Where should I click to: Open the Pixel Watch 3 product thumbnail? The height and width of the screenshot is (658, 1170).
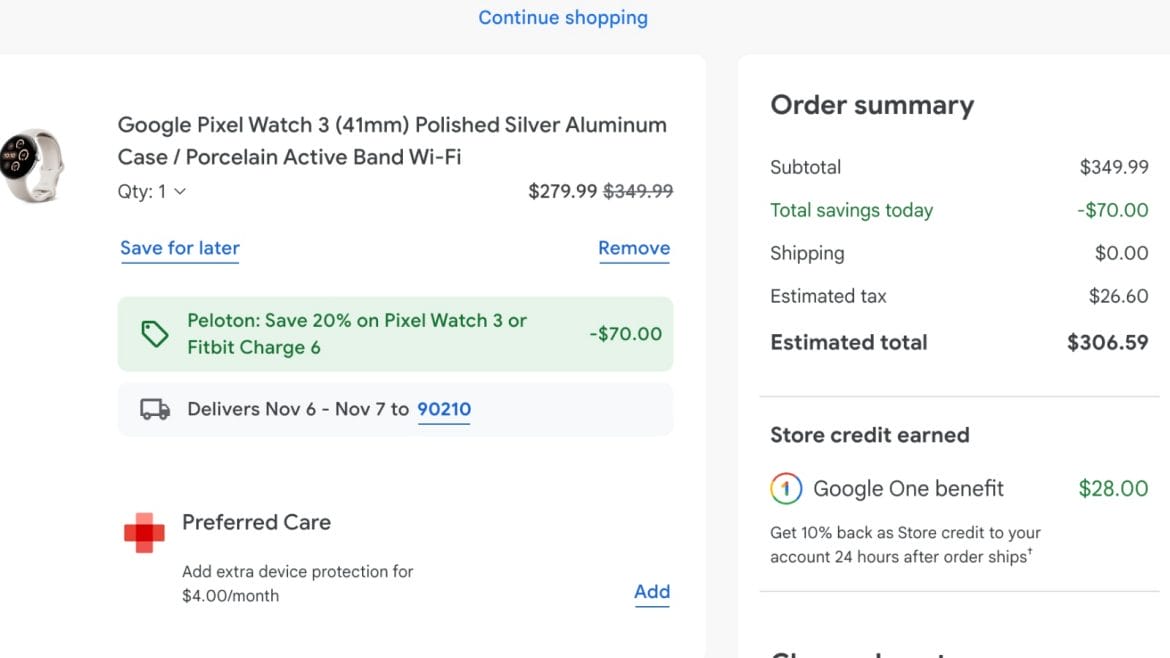[x=32, y=165]
